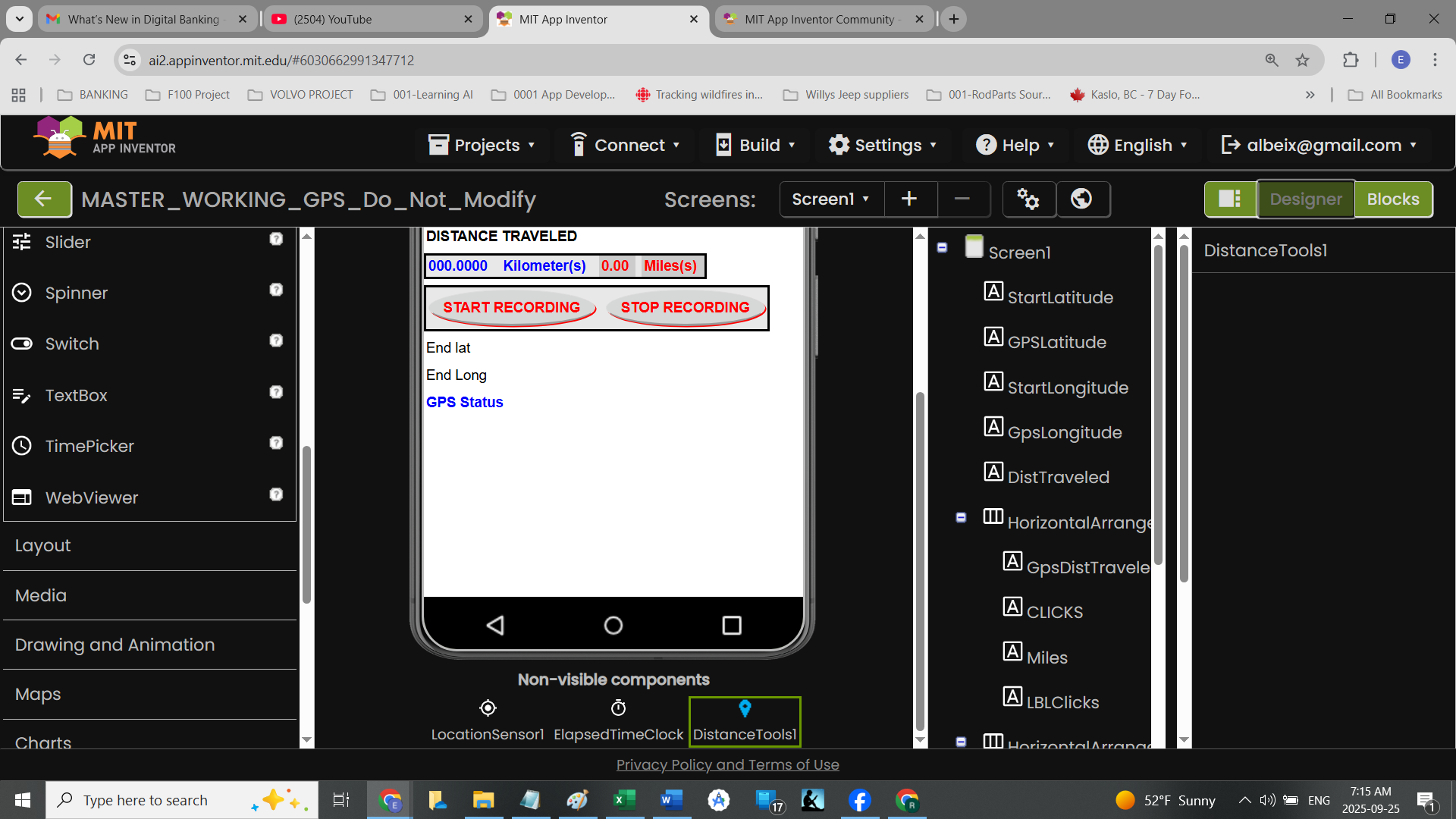This screenshot has height=819, width=1456.
Task: Toggle the panel layout icon beside Designer
Action: point(1229,199)
